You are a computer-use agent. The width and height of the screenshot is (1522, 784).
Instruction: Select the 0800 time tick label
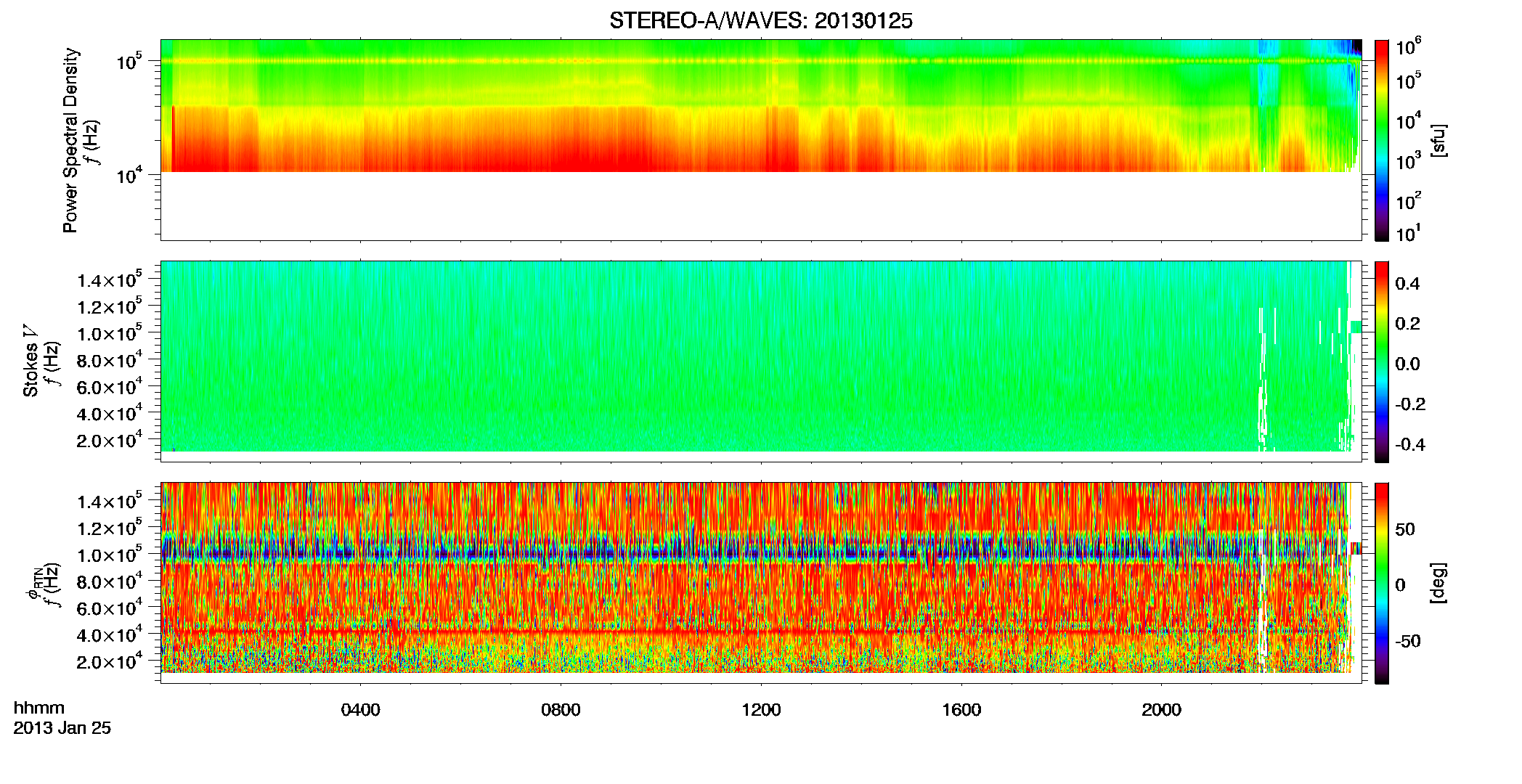[x=561, y=710]
